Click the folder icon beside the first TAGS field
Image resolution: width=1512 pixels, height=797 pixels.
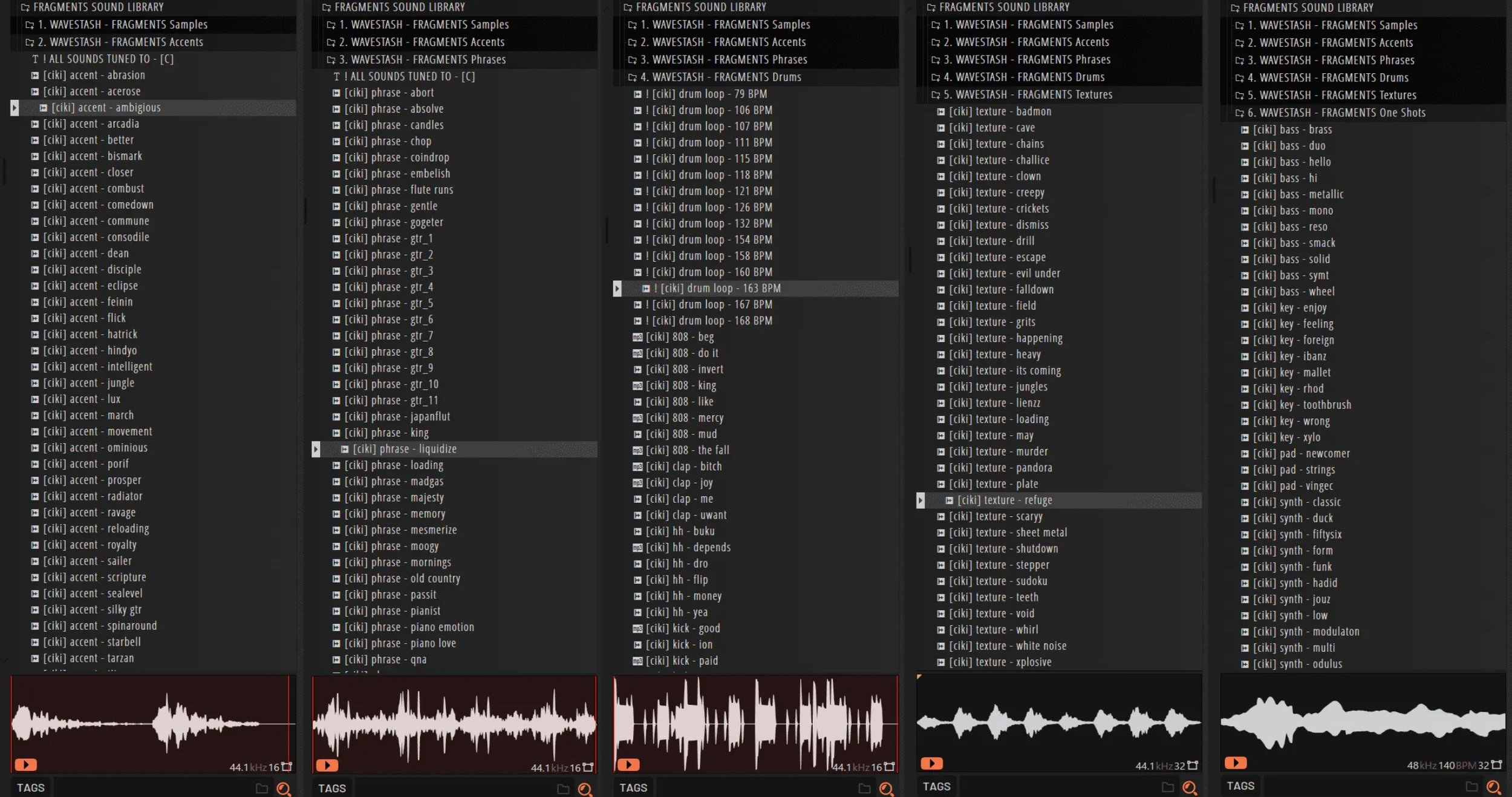[261, 789]
